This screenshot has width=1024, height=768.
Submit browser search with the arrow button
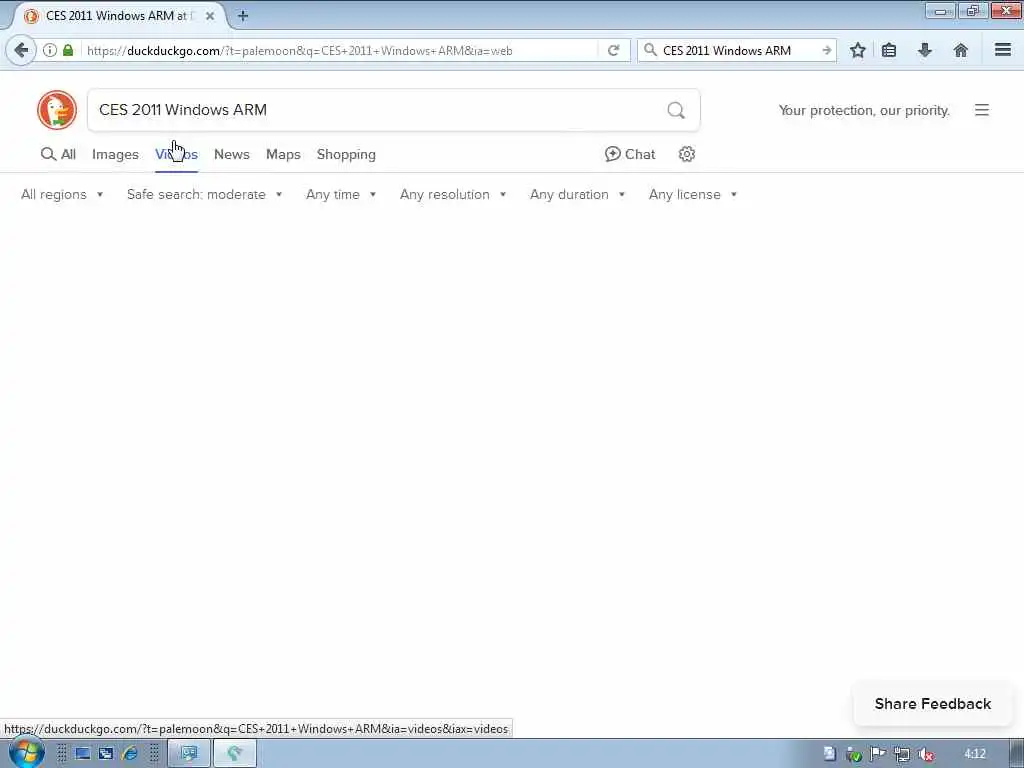tap(826, 50)
